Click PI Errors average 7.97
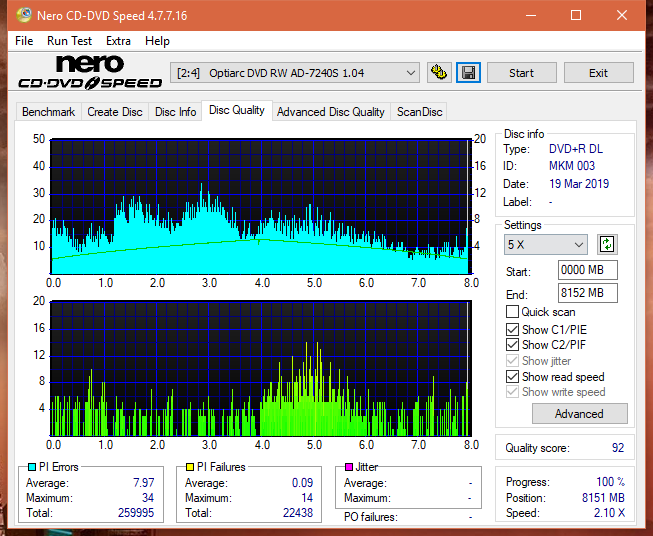Viewport: 653px width, 536px height. pyautogui.click(x=144, y=482)
